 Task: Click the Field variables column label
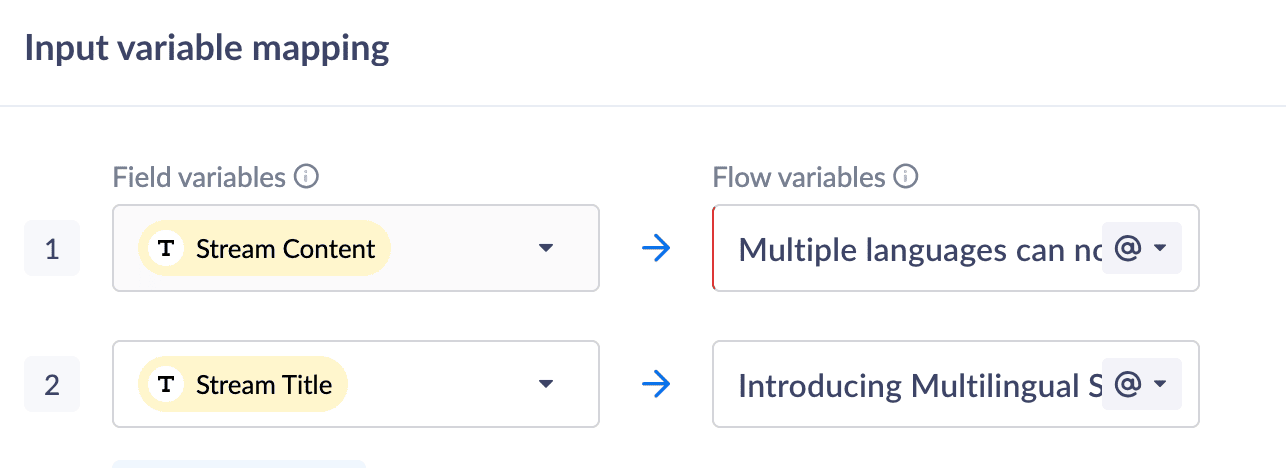(x=199, y=178)
